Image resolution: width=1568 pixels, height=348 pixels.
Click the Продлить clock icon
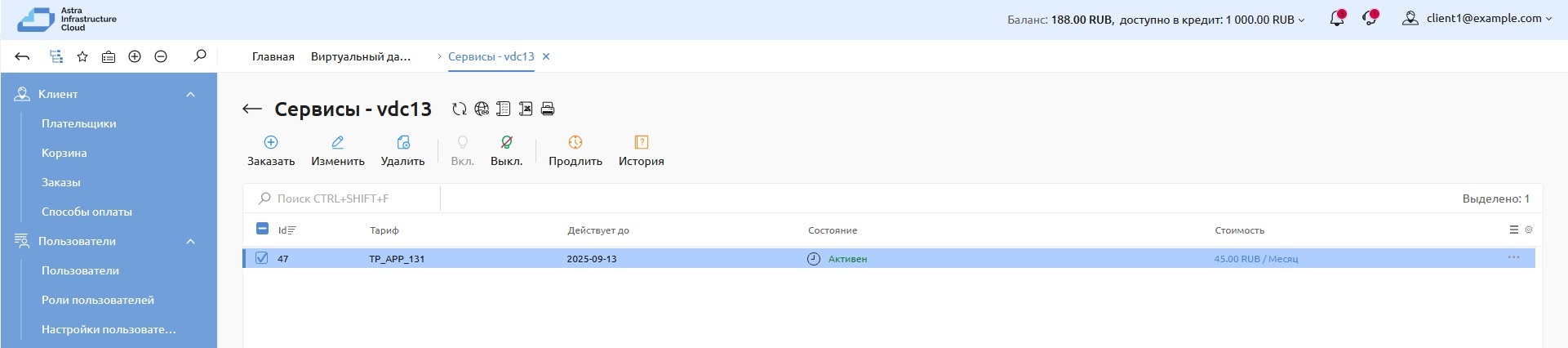pyautogui.click(x=575, y=142)
